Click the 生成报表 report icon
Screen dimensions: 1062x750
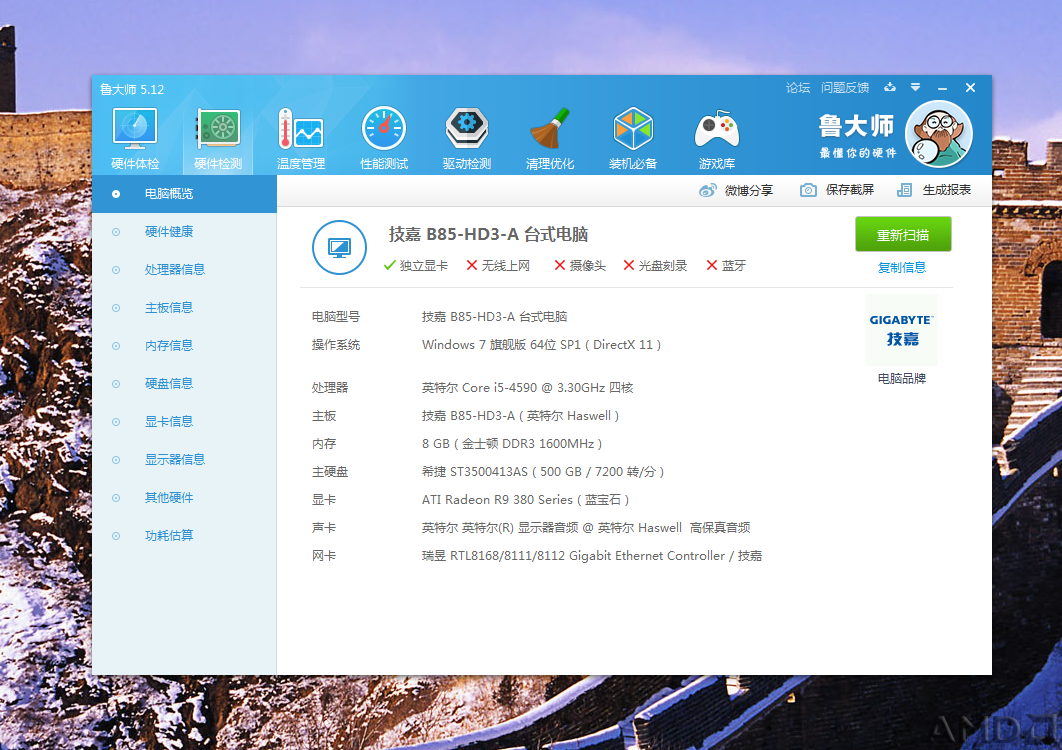coord(904,190)
